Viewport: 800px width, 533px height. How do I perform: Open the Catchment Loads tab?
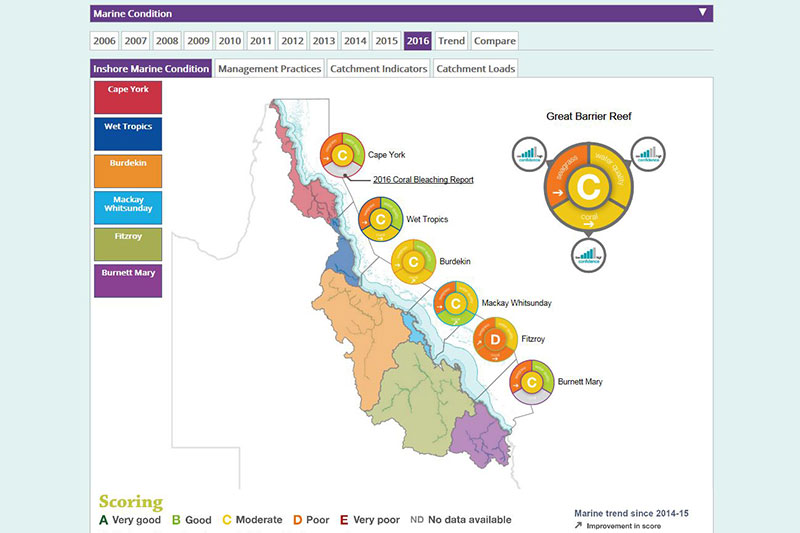click(475, 69)
